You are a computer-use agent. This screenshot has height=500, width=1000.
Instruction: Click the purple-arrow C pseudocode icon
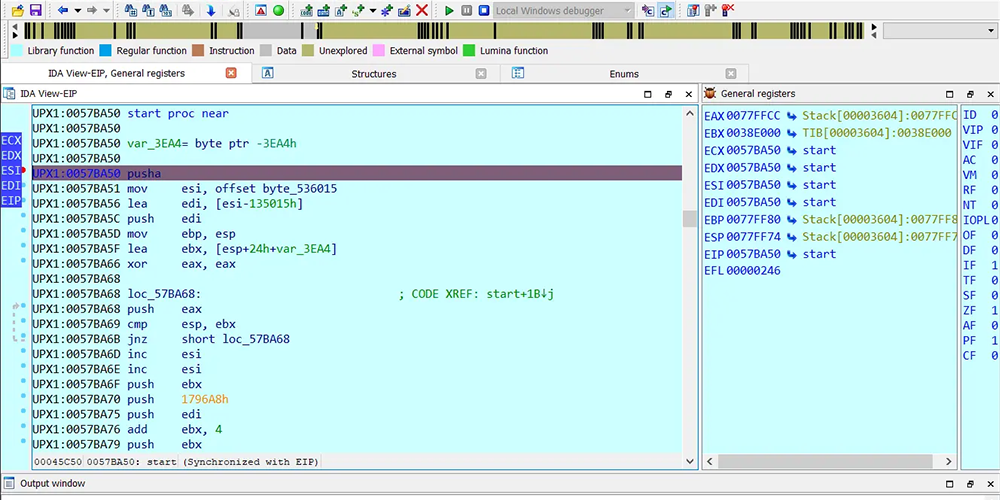pyautogui.click(x=648, y=11)
